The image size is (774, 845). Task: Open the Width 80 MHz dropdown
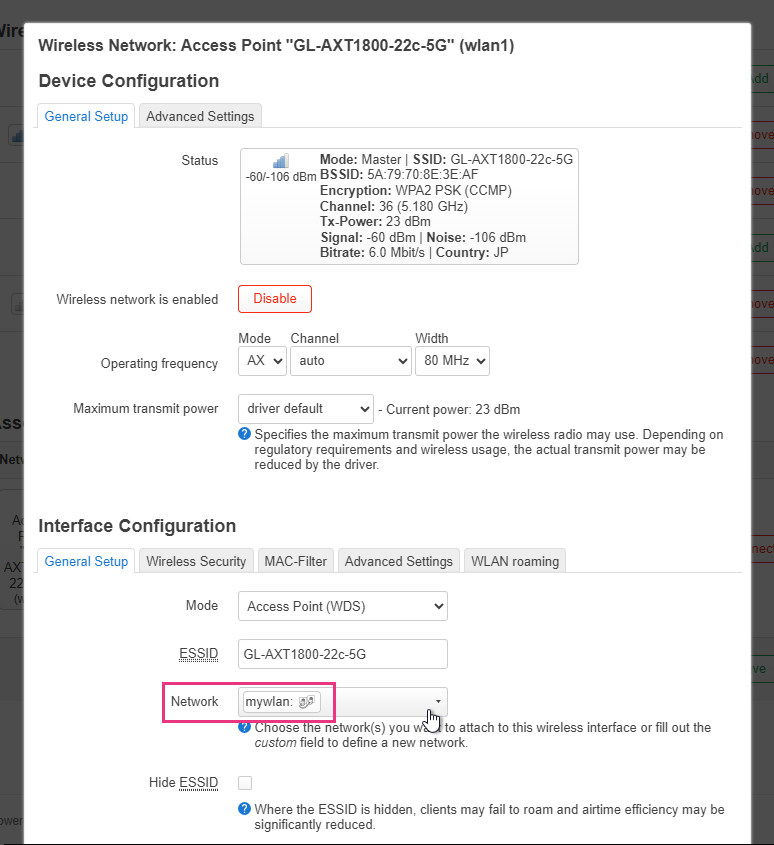coord(452,361)
